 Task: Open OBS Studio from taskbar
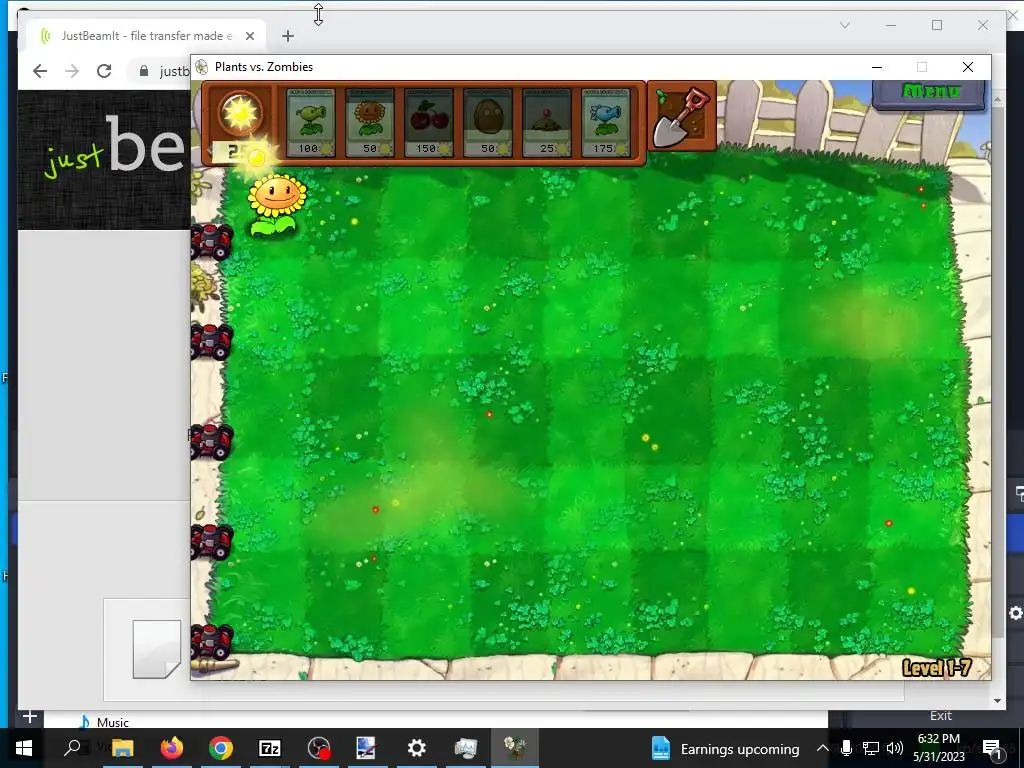(x=319, y=748)
